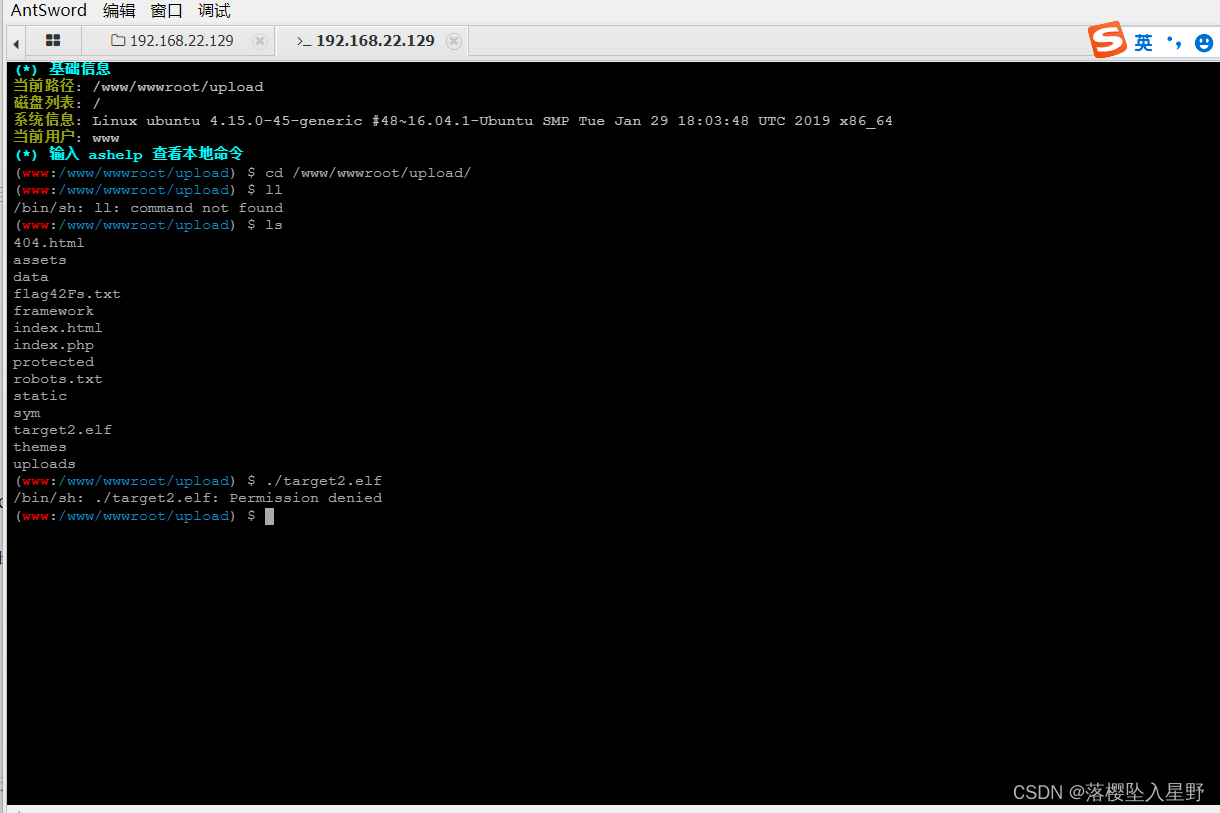
Task: Click the 基础信息 header line
Action: pos(62,70)
